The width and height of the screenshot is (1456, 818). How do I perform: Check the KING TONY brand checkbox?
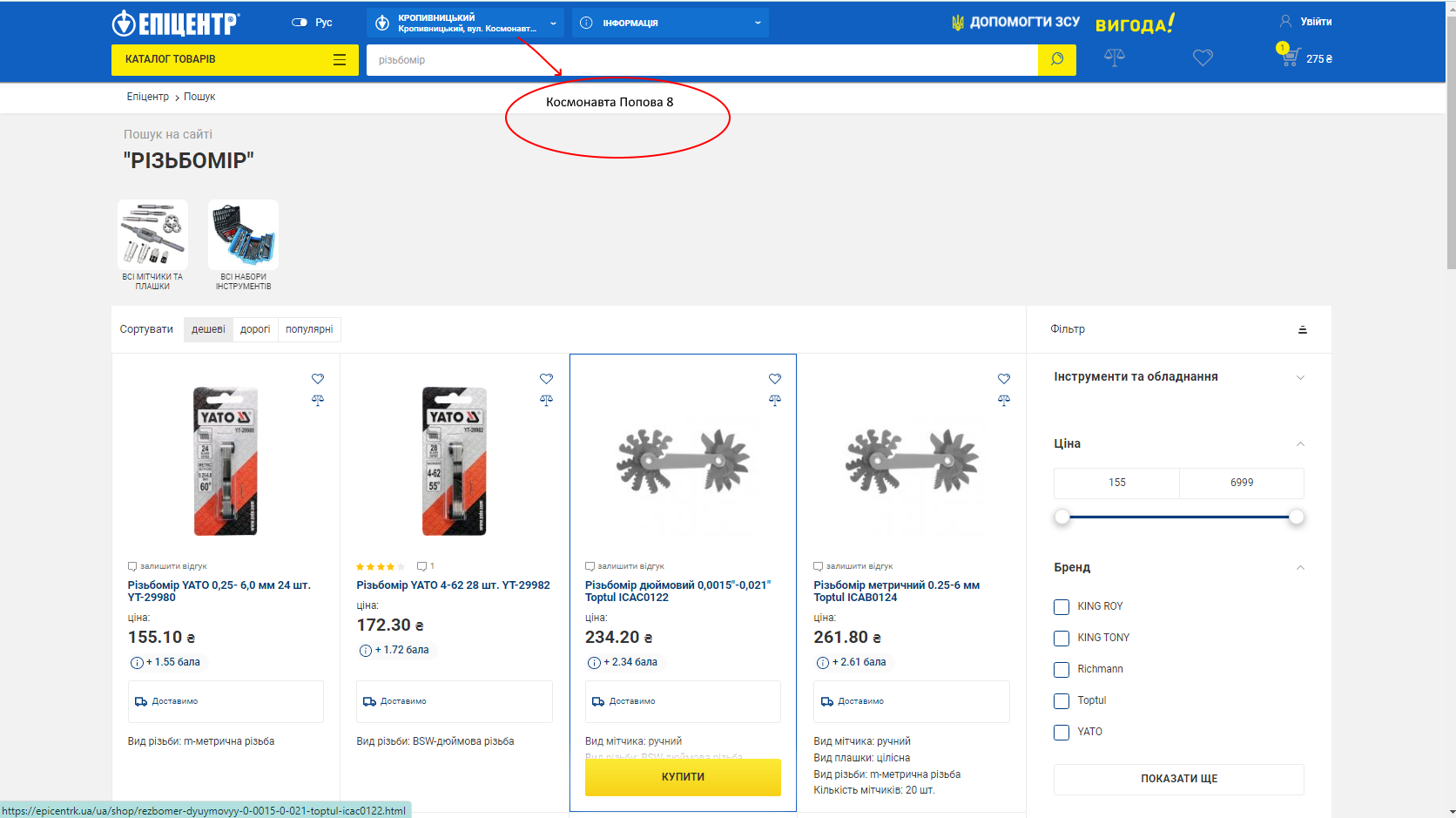[1062, 639]
